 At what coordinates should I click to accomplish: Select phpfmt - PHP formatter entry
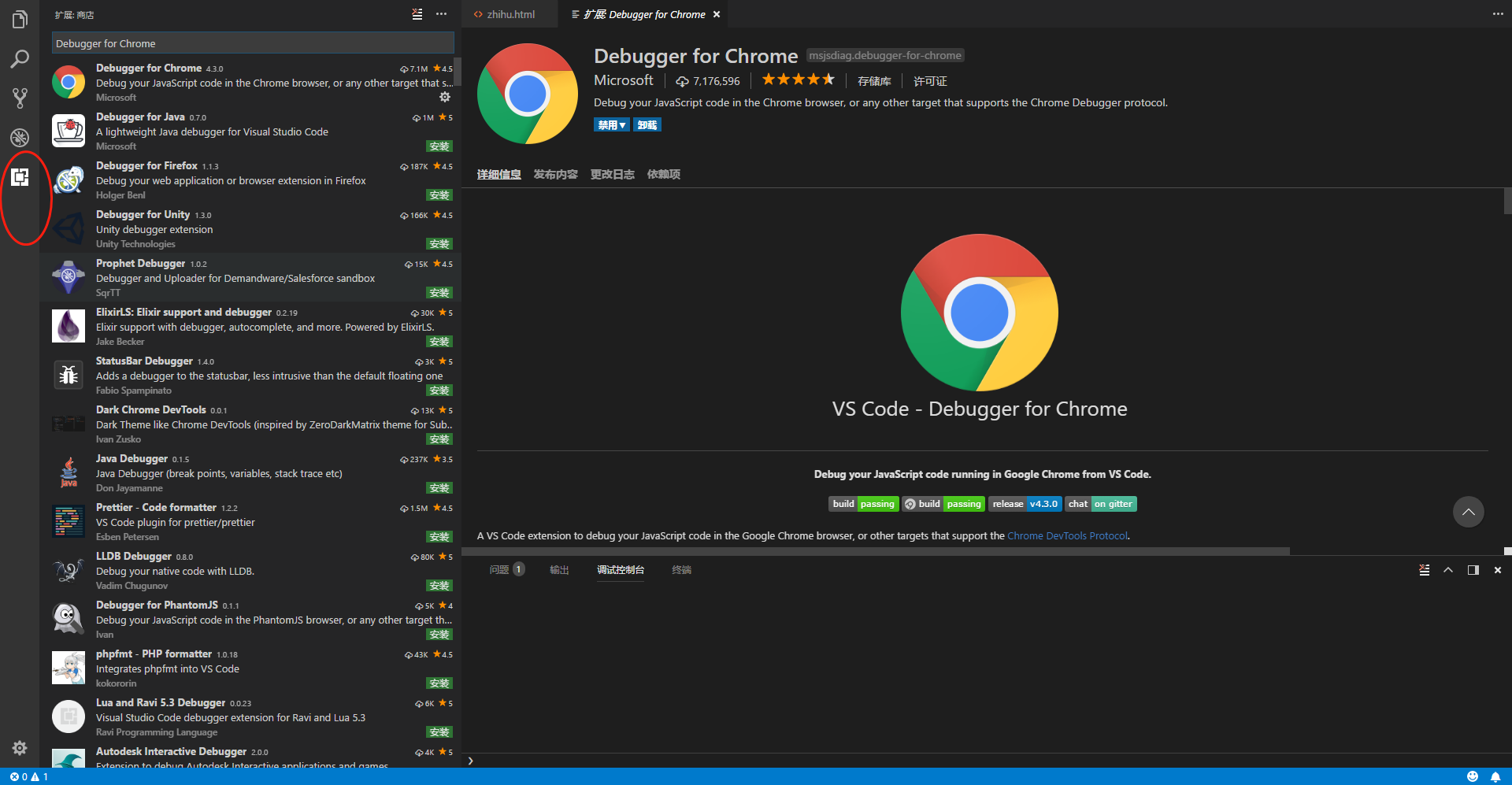pyautogui.click(x=250, y=668)
